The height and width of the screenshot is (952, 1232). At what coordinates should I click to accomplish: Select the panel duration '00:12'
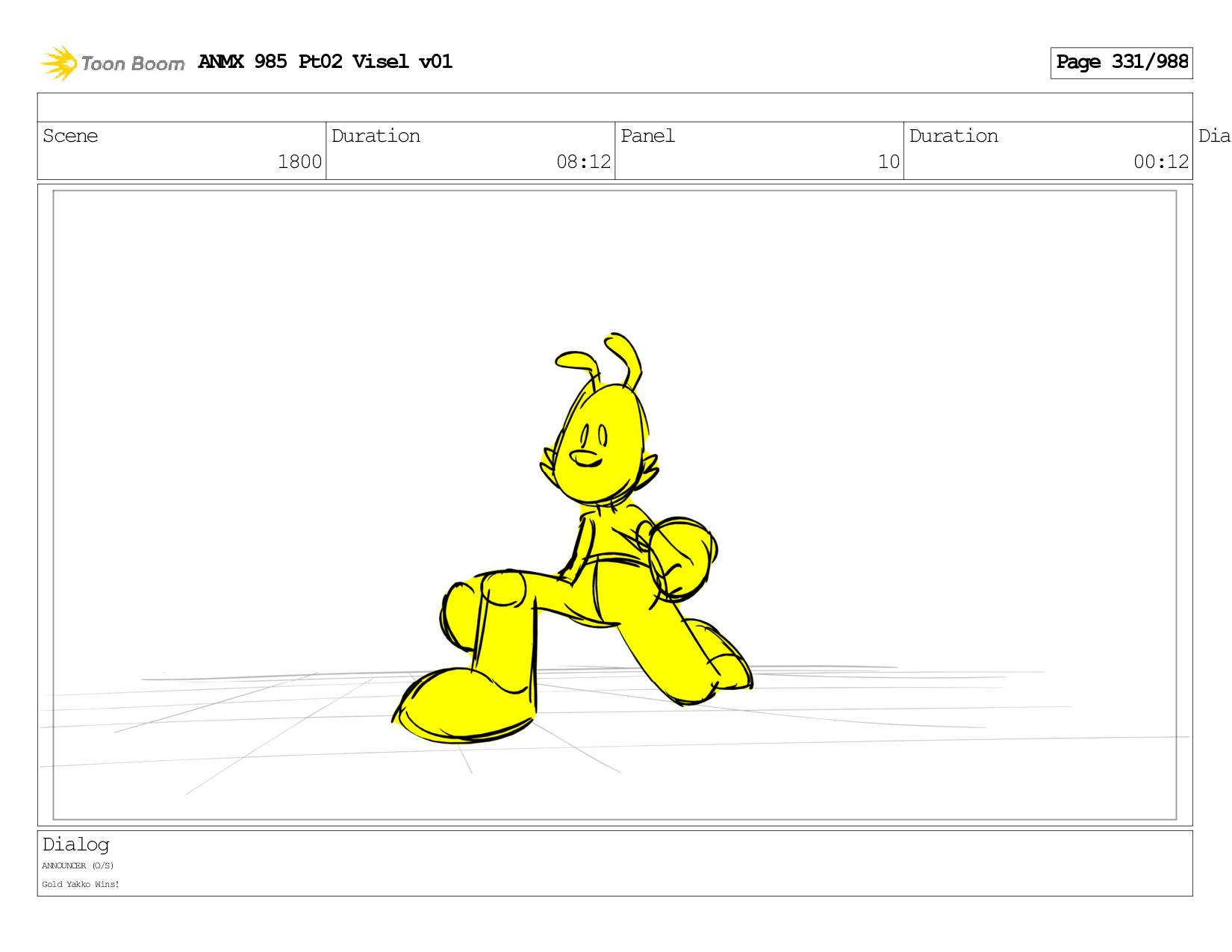pos(1161,162)
